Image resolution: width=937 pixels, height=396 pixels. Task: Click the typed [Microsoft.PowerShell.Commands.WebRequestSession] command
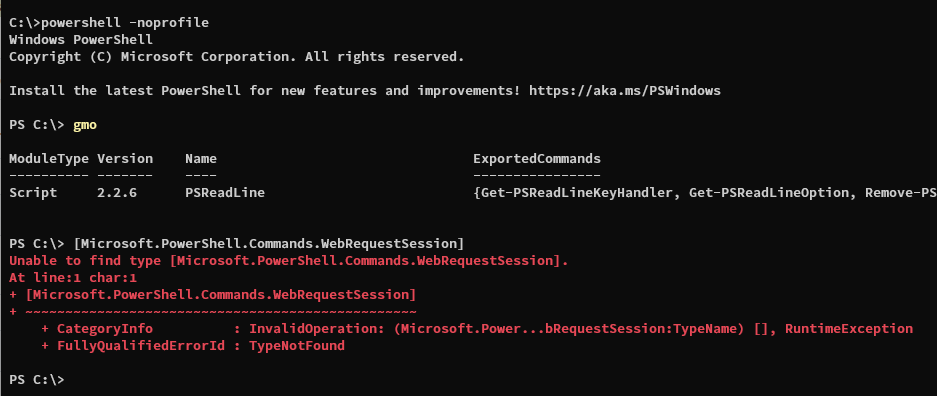269,244
